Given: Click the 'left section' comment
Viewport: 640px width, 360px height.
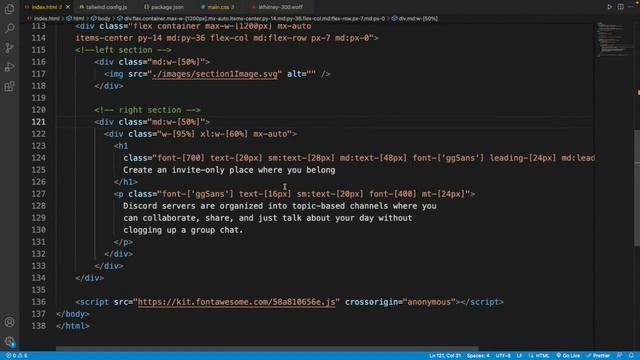Looking at the screenshot, I should tap(123, 50).
